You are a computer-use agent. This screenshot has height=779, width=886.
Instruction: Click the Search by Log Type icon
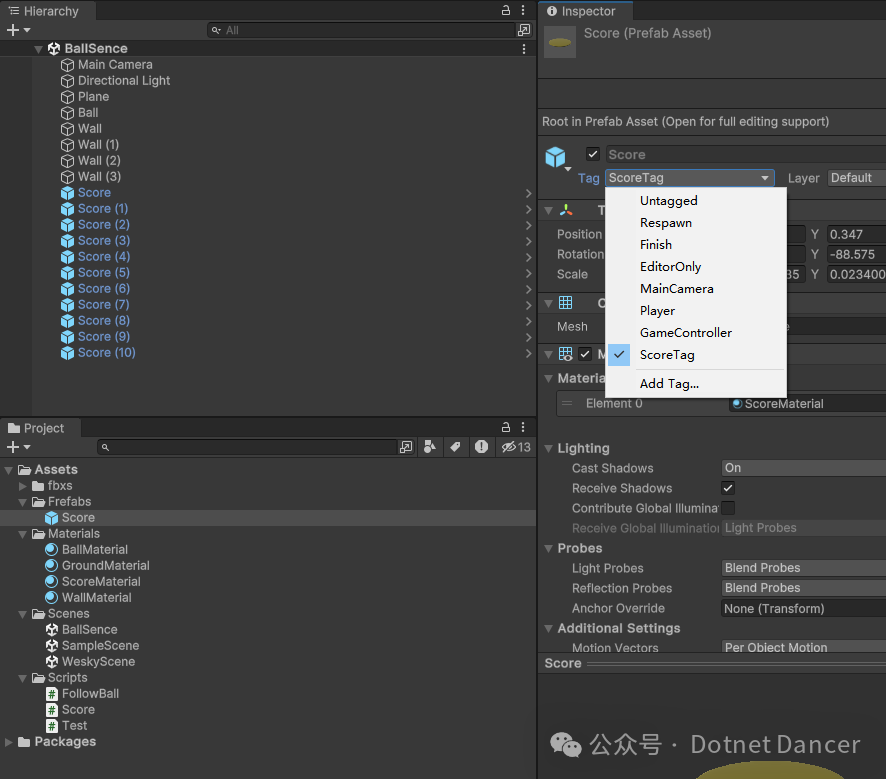tap(481, 447)
